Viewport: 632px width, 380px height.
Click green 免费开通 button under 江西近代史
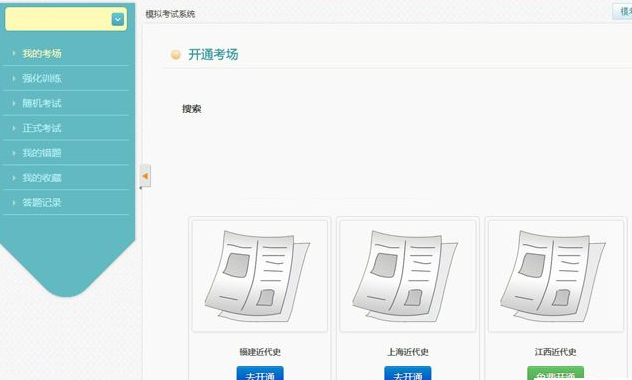555,374
